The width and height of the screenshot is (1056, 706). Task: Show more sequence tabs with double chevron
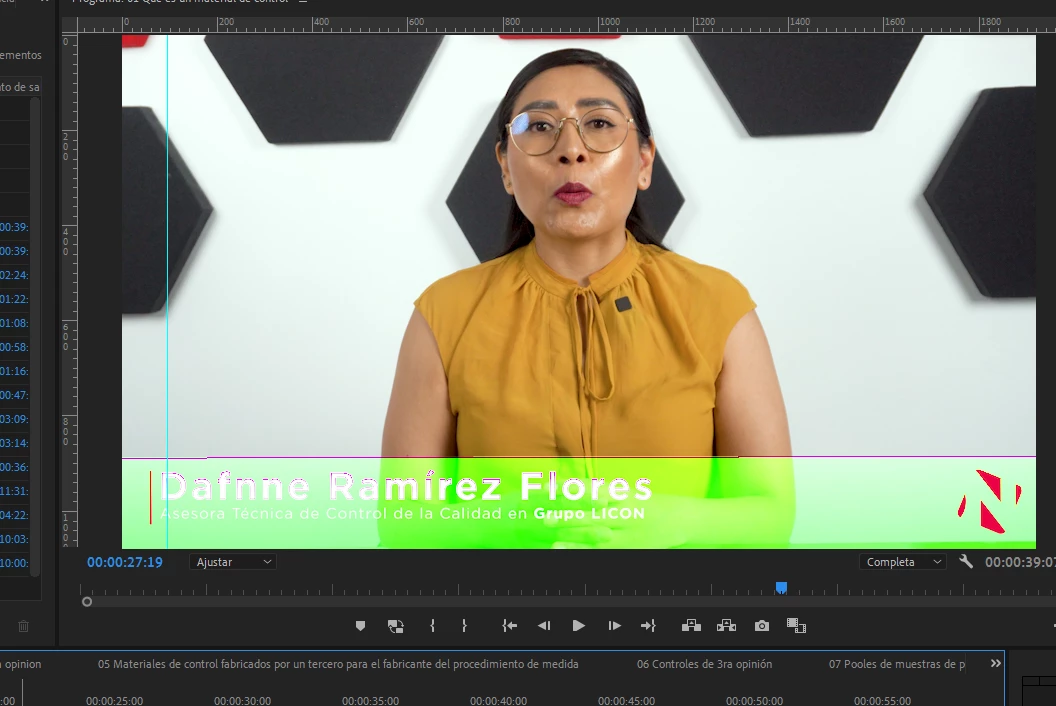995,664
